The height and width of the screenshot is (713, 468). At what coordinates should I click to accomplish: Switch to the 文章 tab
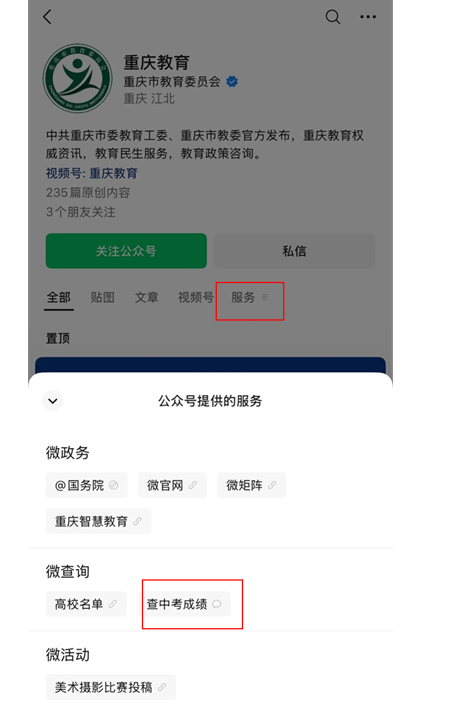point(146,297)
